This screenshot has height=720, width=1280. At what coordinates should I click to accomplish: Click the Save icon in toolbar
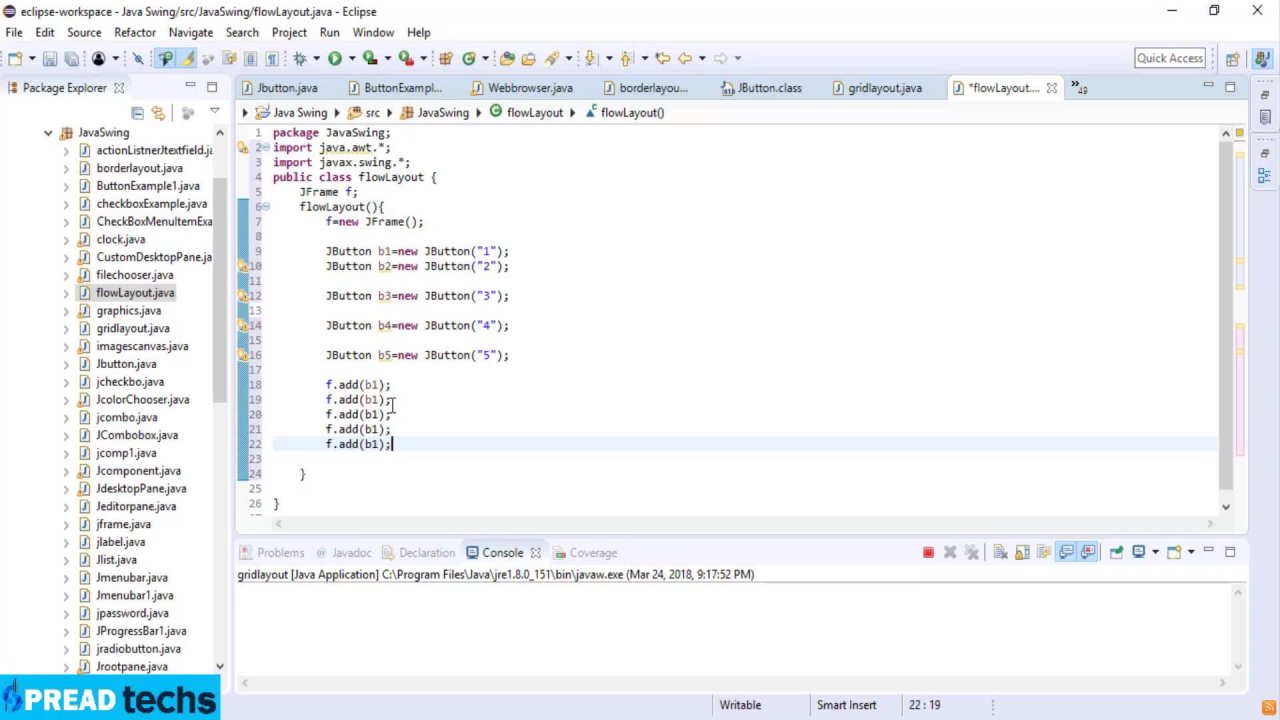point(50,59)
